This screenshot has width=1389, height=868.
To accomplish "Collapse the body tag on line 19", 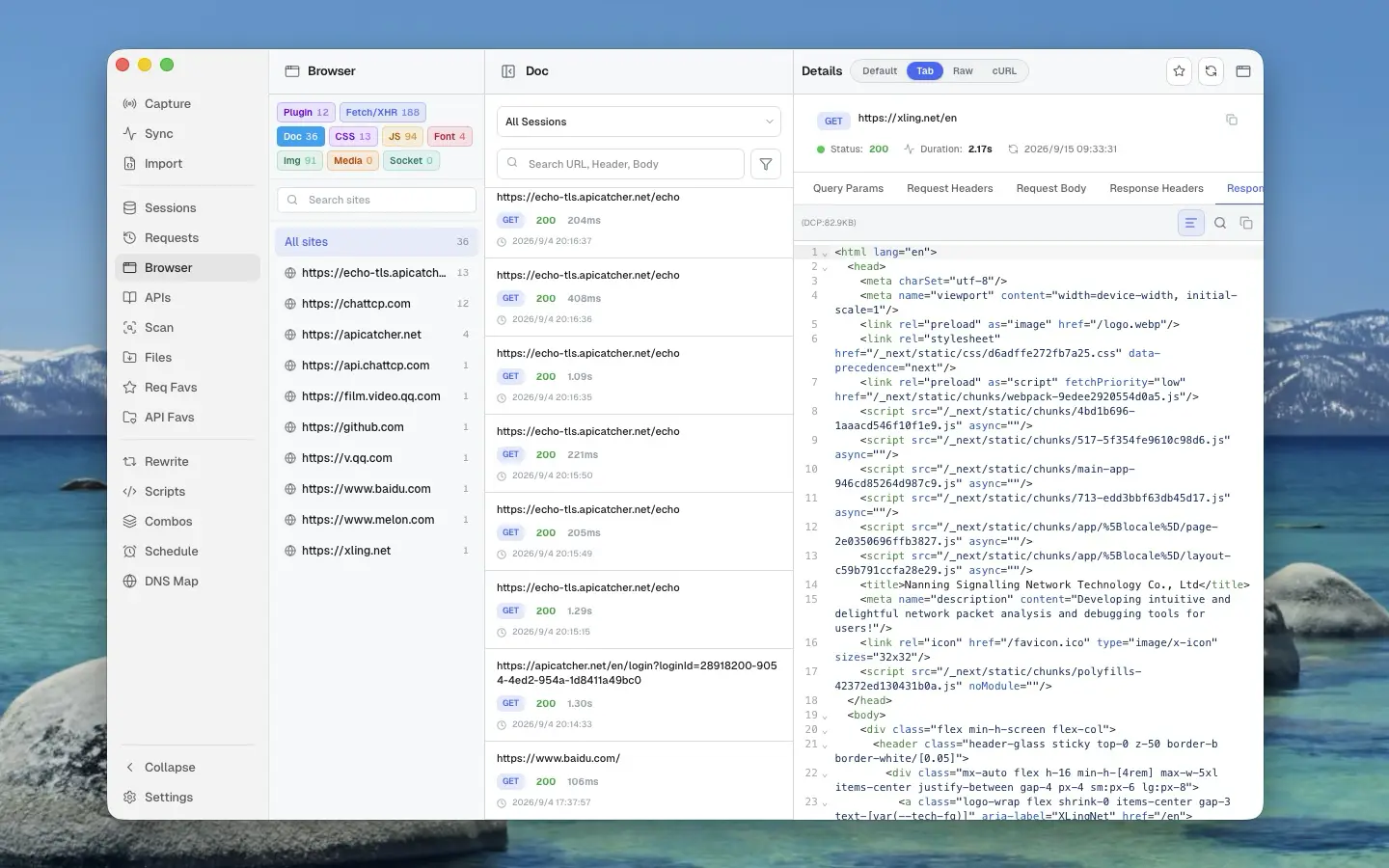I will [825, 716].
